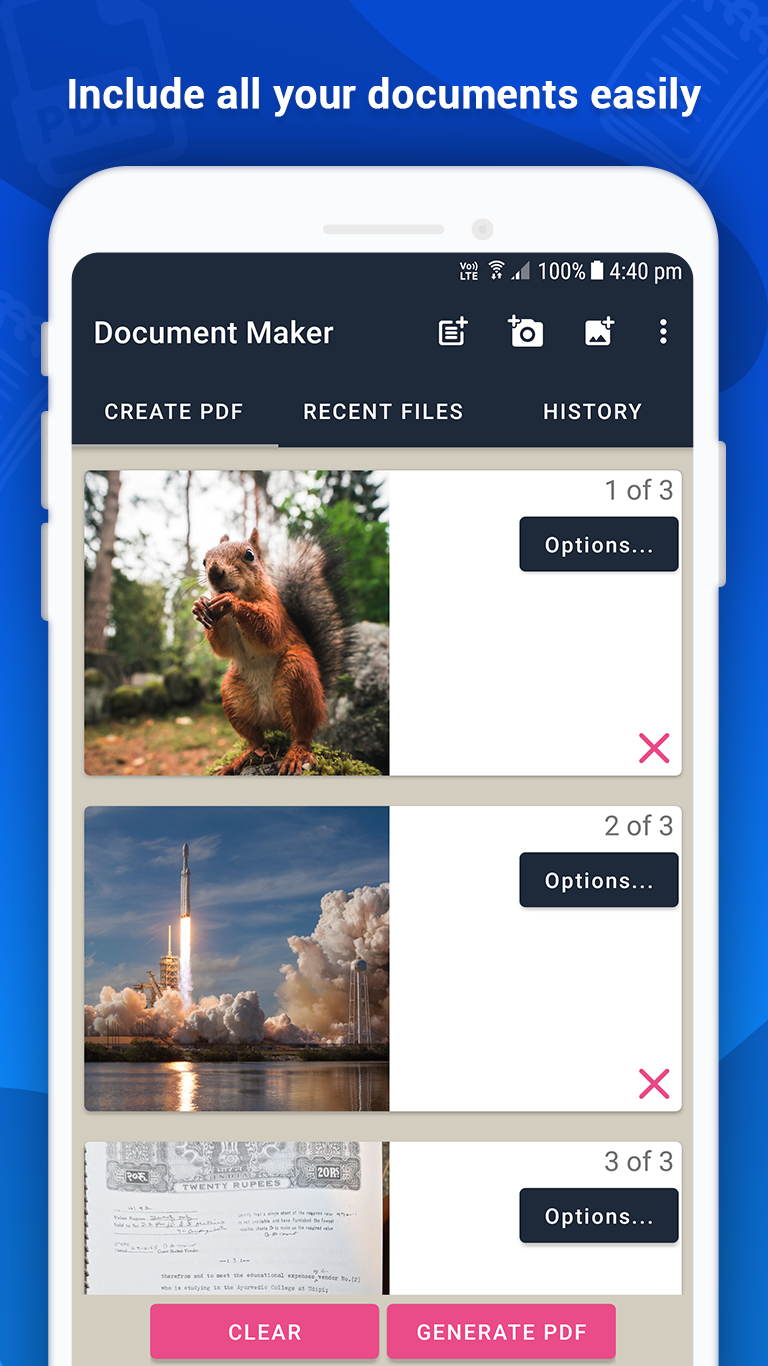Tap the 100% battery percentage text
The height and width of the screenshot is (1366, 768).
tap(561, 271)
